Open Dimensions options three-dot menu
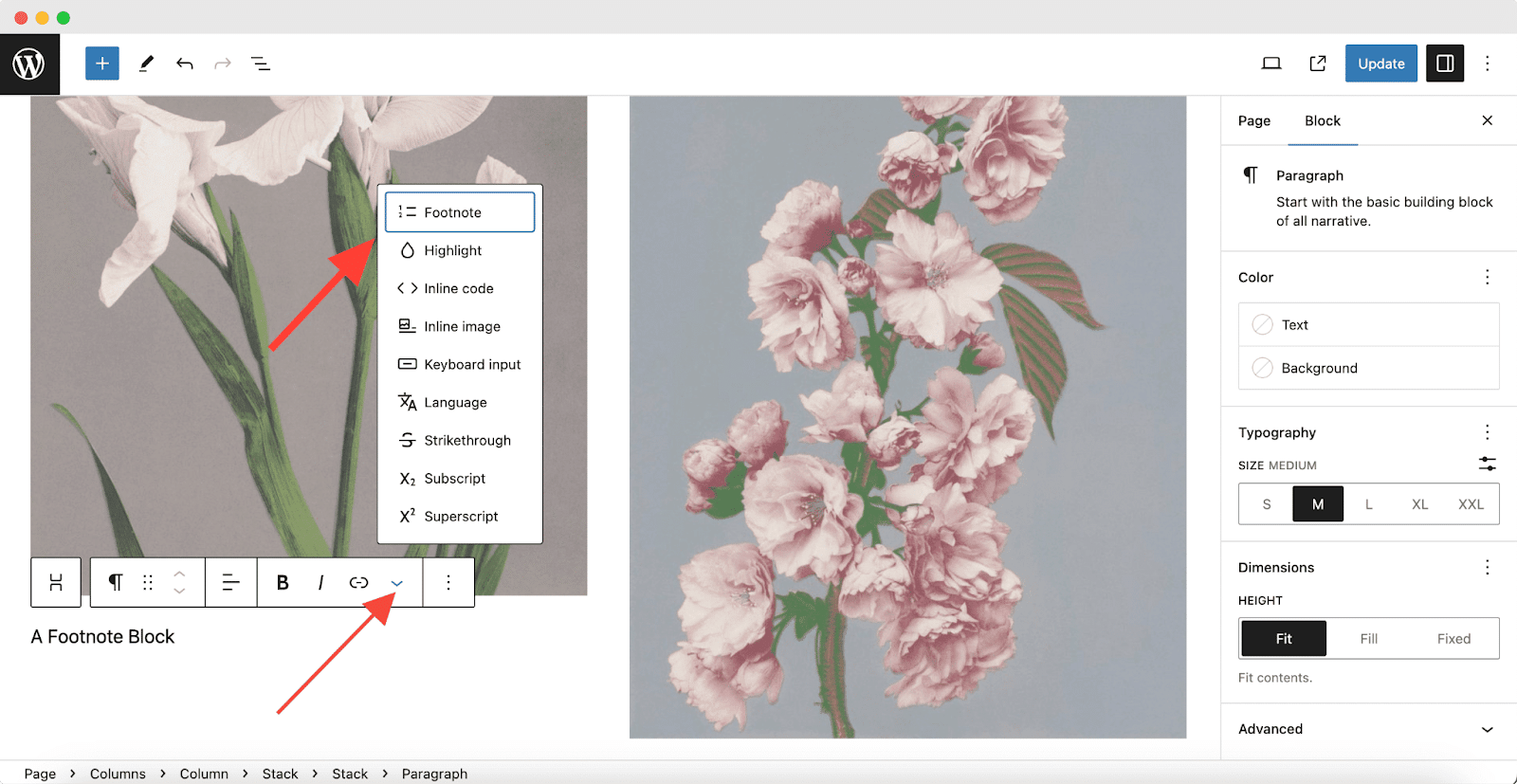 [x=1488, y=567]
